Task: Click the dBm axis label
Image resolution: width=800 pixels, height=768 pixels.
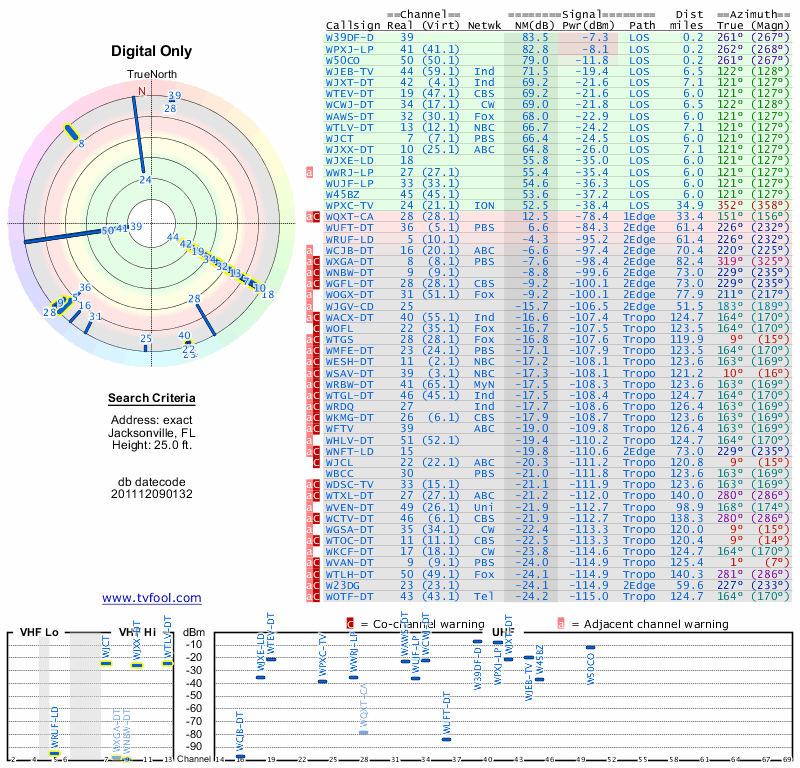Action: point(194,633)
